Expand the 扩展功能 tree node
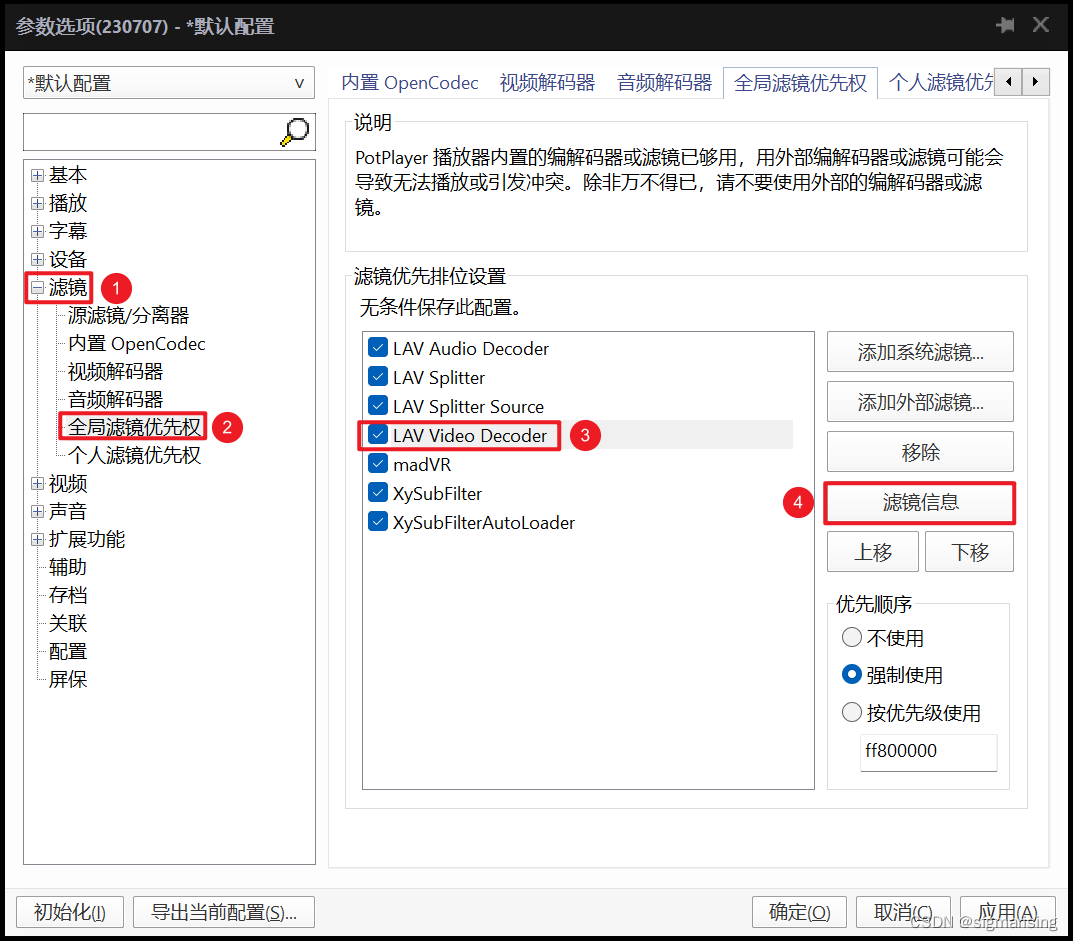Screen dimensions: 1073x941 (x=38, y=539)
